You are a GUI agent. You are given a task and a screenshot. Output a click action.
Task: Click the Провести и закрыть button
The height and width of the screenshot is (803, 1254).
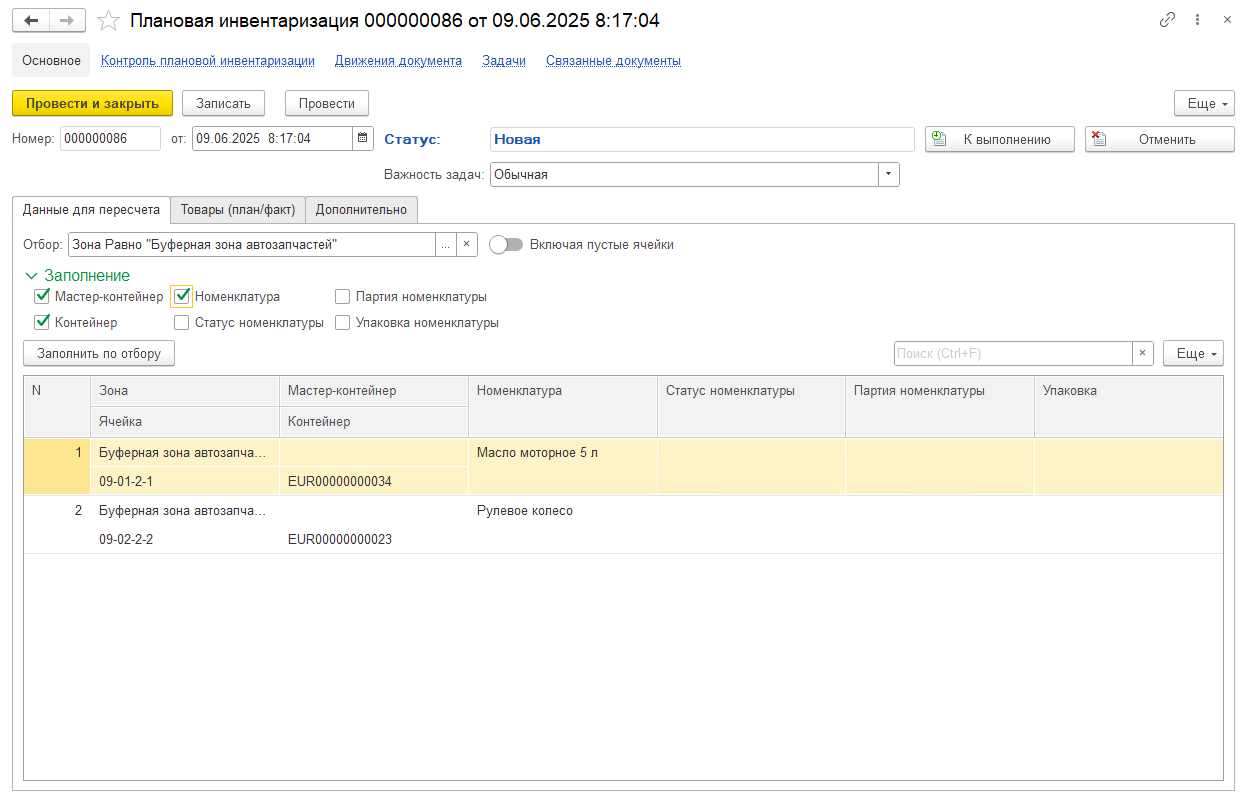click(x=92, y=103)
